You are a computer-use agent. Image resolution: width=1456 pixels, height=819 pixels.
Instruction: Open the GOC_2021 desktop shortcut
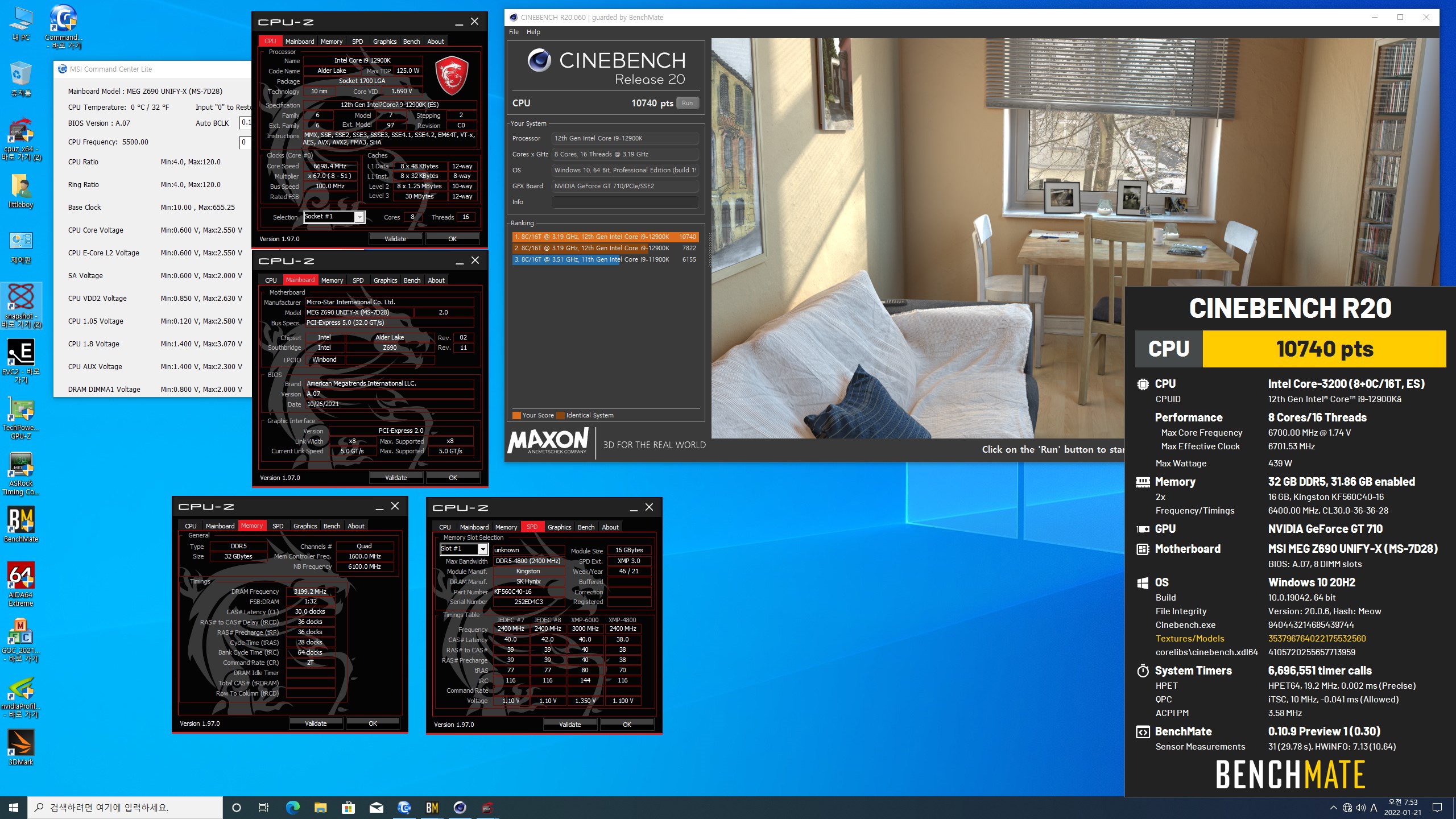[x=21, y=640]
